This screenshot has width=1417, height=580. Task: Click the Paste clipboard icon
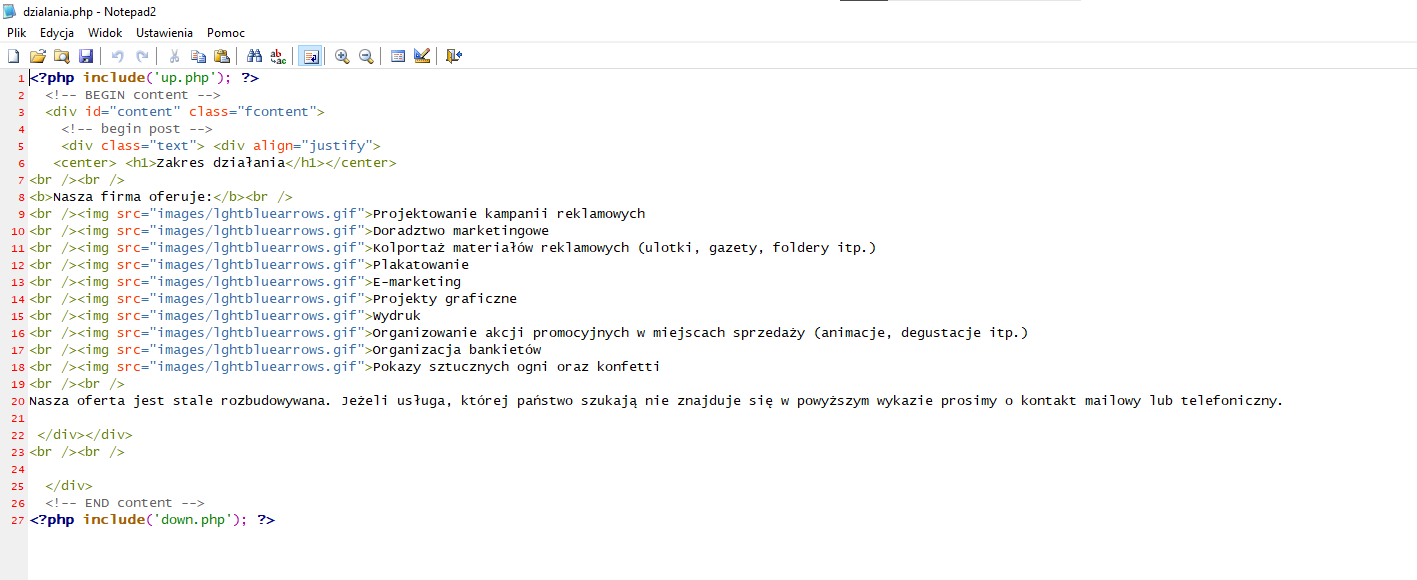(x=222, y=56)
